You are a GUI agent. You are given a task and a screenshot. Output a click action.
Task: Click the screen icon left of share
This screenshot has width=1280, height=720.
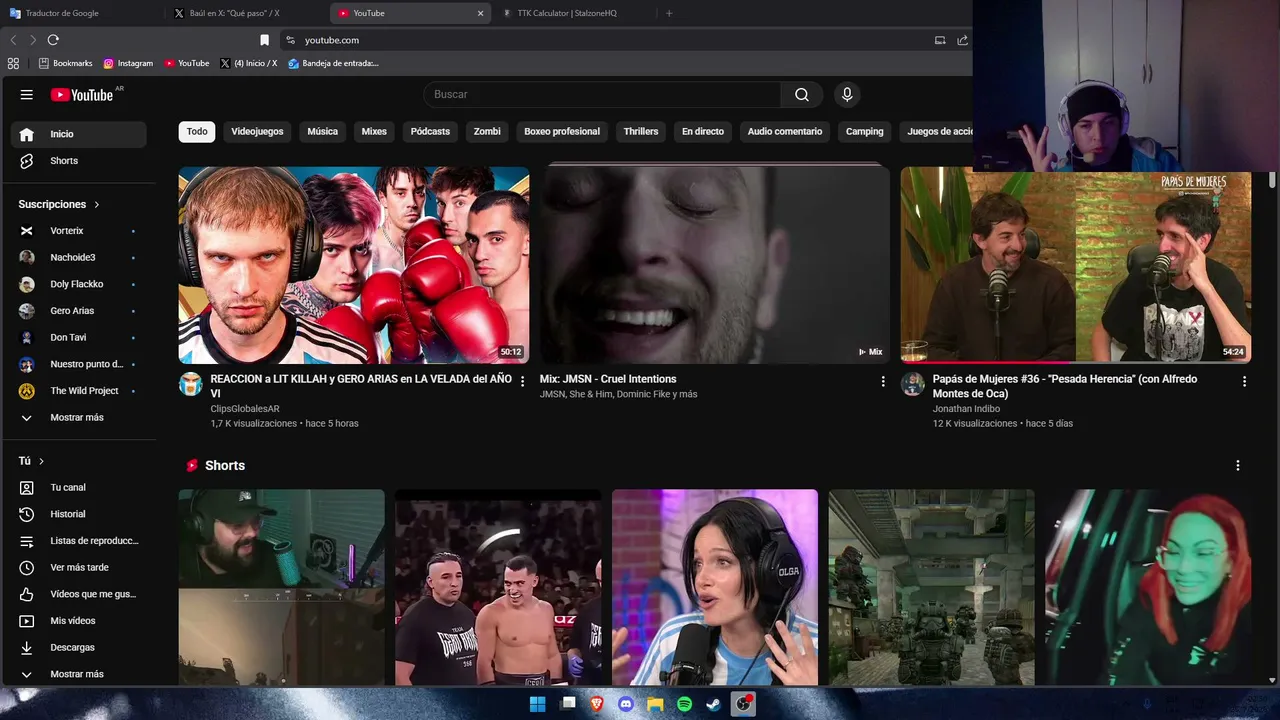(x=940, y=40)
